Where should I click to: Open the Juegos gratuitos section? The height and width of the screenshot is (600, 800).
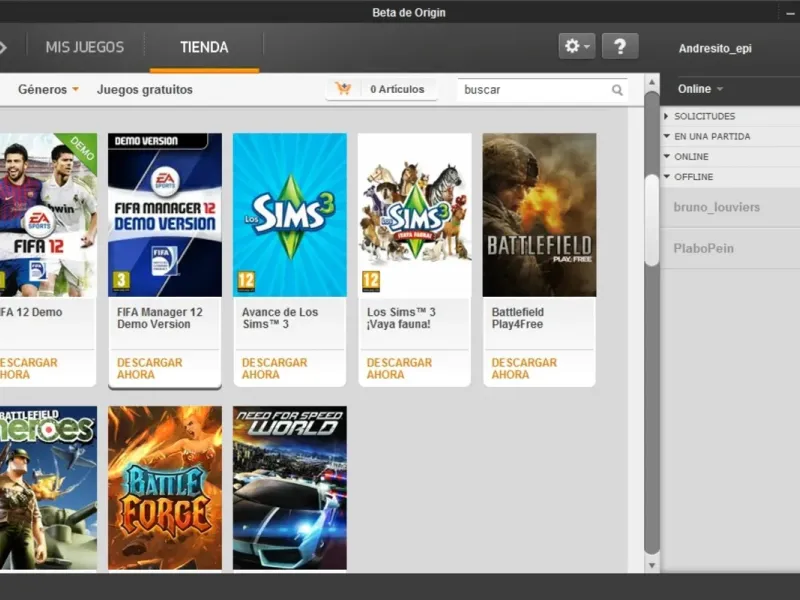(145, 89)
